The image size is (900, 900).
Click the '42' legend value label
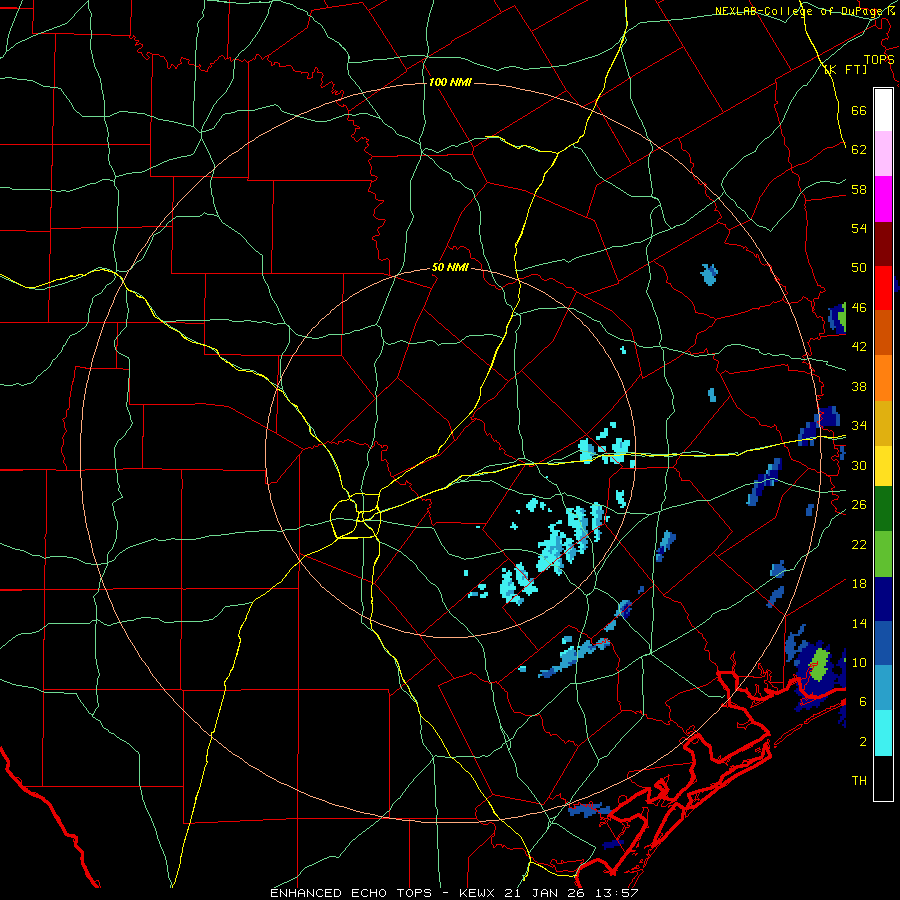coord(859,347)
